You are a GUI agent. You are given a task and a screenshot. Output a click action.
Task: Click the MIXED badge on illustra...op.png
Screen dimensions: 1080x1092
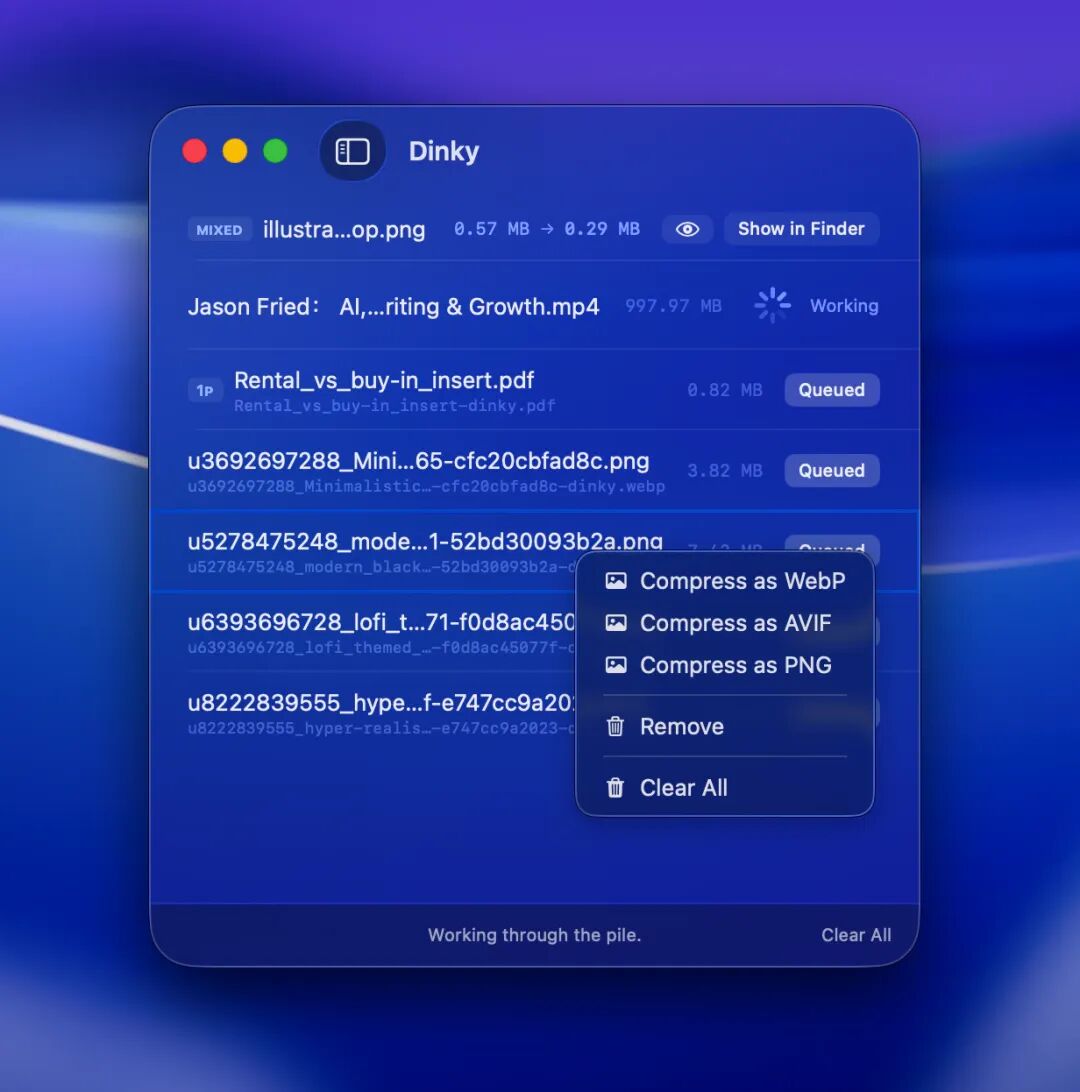219,230
